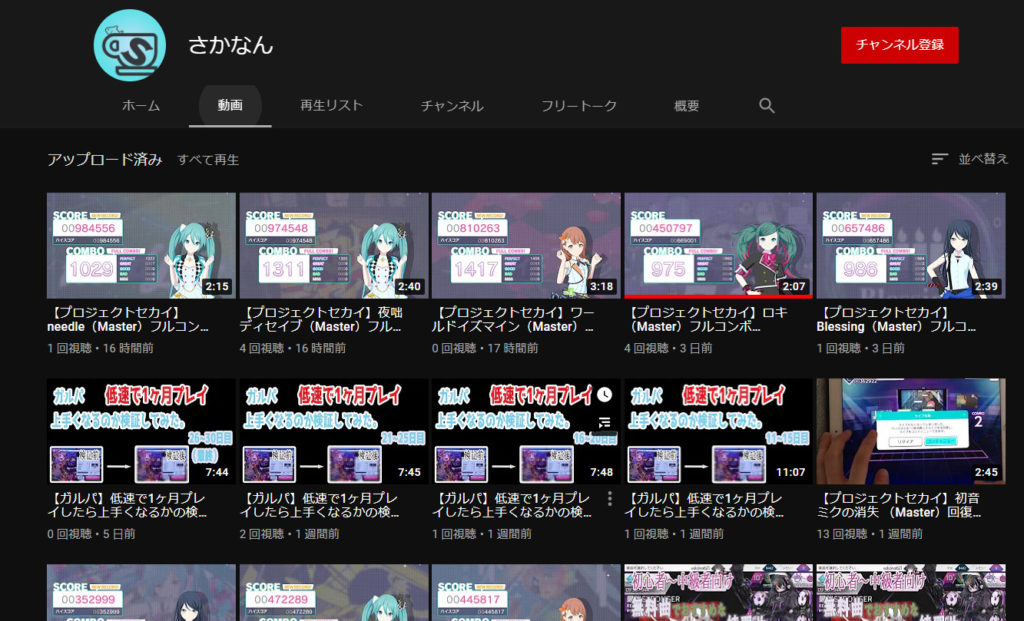Select the 動画 tab
The width and height of the screenshot is (1024, 621).
pyautogui.click(x=230, y=105)
